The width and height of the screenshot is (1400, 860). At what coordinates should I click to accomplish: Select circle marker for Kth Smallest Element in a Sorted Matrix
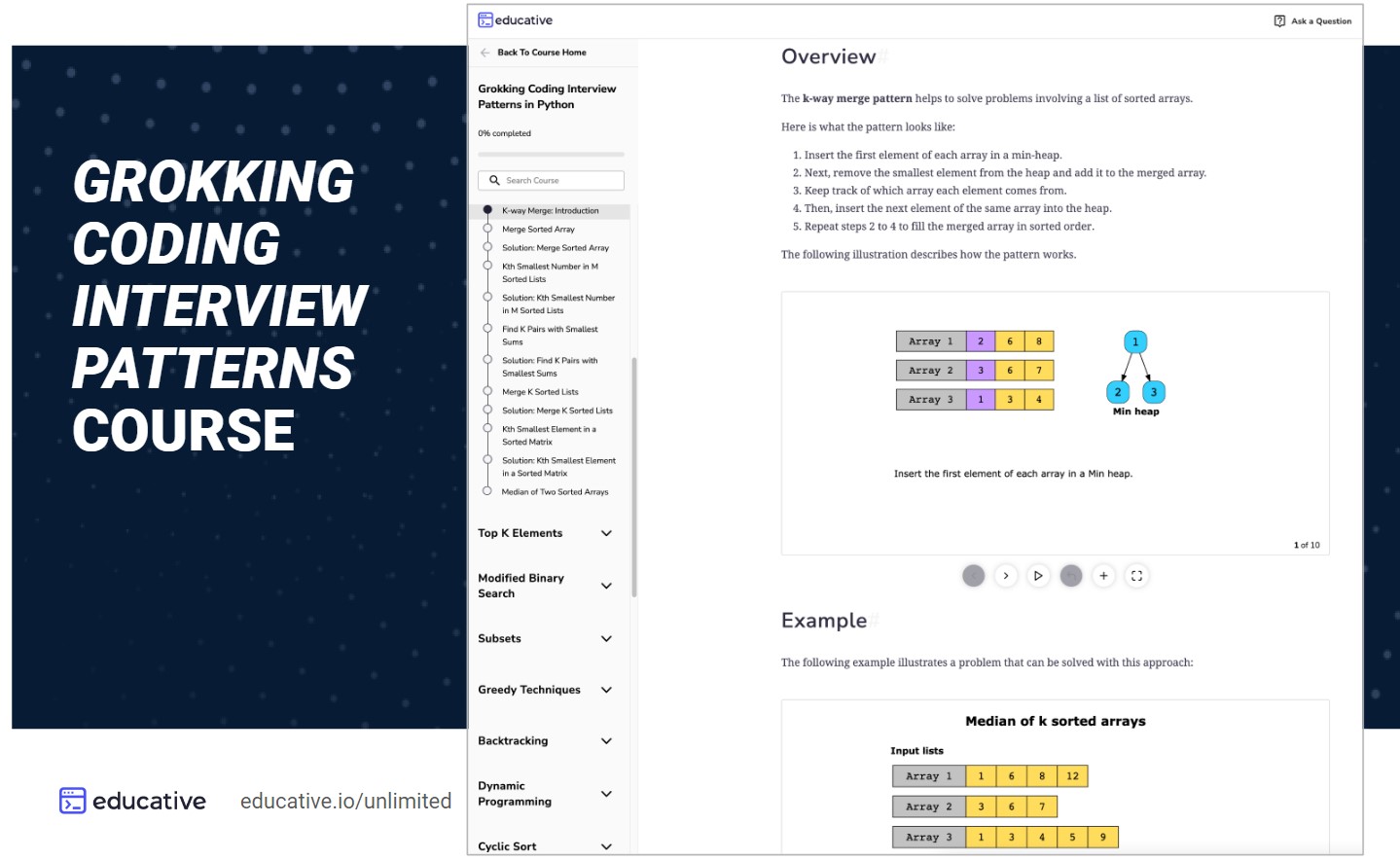487,428
